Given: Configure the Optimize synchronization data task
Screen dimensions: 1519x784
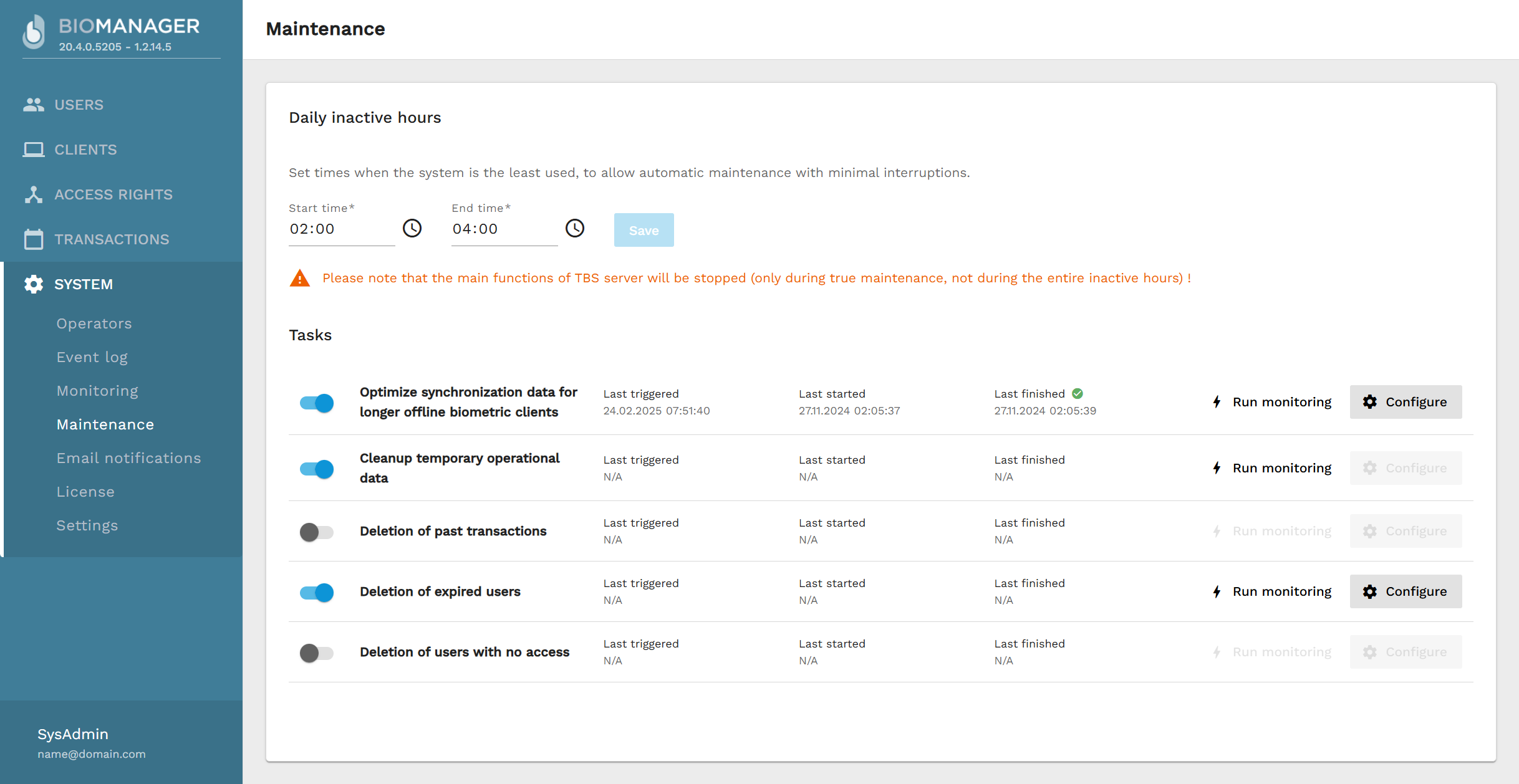Looking at the screenshot, I should [x=1406, y=402].
